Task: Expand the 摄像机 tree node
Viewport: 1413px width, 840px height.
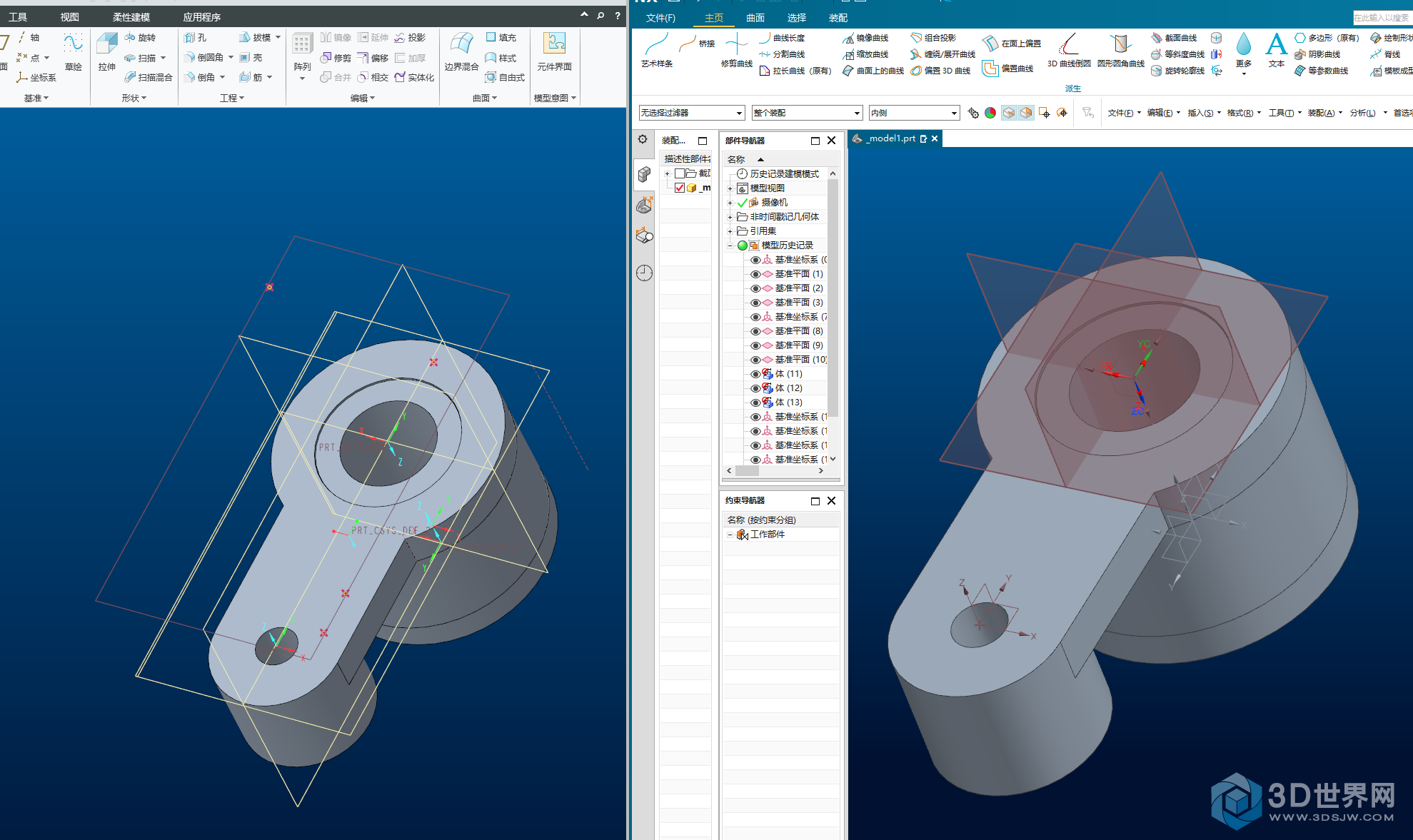Action: (x=730, y=203)
